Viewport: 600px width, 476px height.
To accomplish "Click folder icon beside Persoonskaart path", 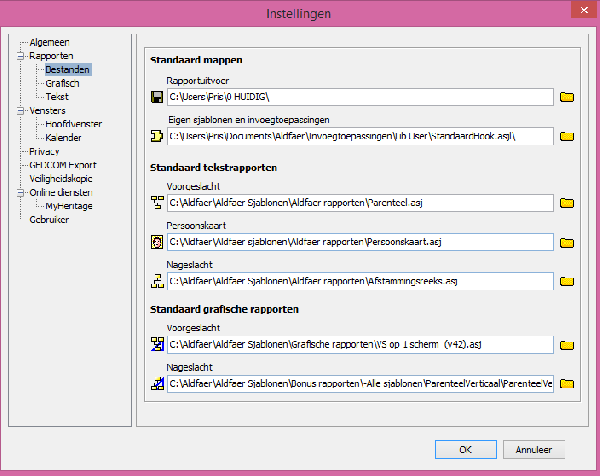I will (x=567, y=242).
